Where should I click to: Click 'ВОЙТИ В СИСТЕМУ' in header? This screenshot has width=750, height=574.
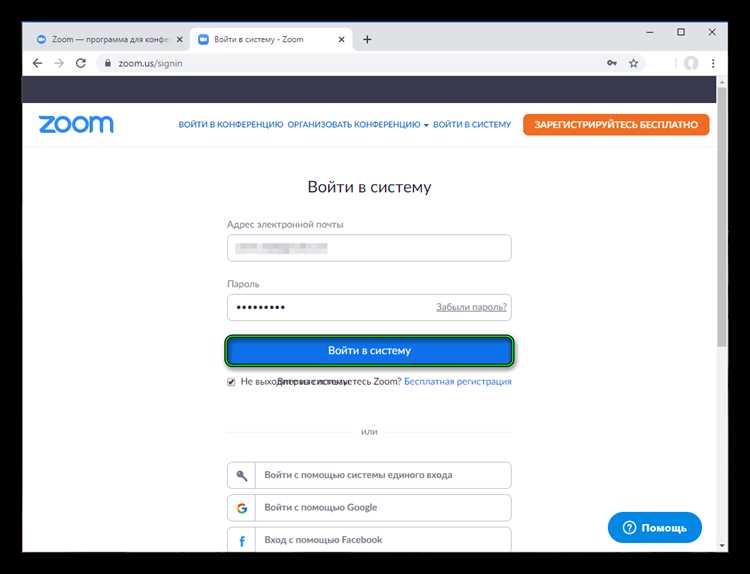(x=472, y=124)
